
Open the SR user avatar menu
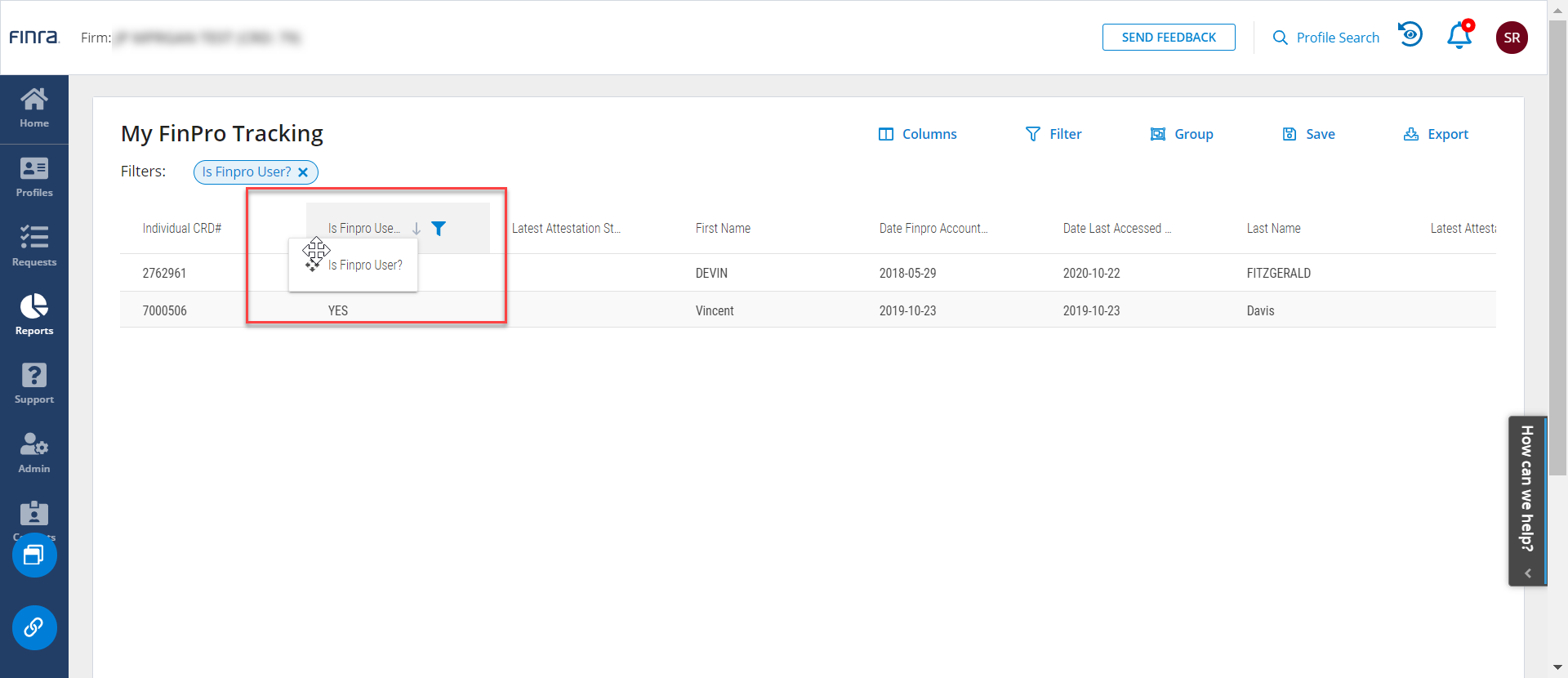tap(1512, 38)
